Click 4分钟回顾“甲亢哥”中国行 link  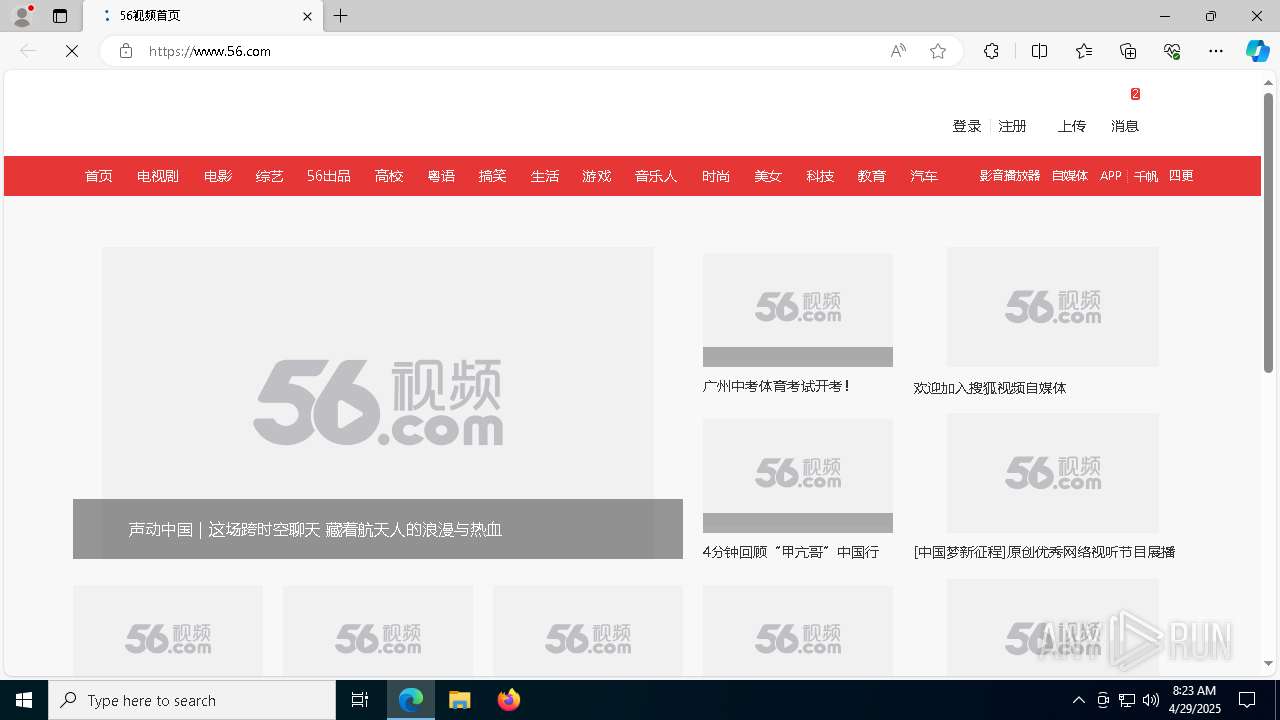point(790,552)
